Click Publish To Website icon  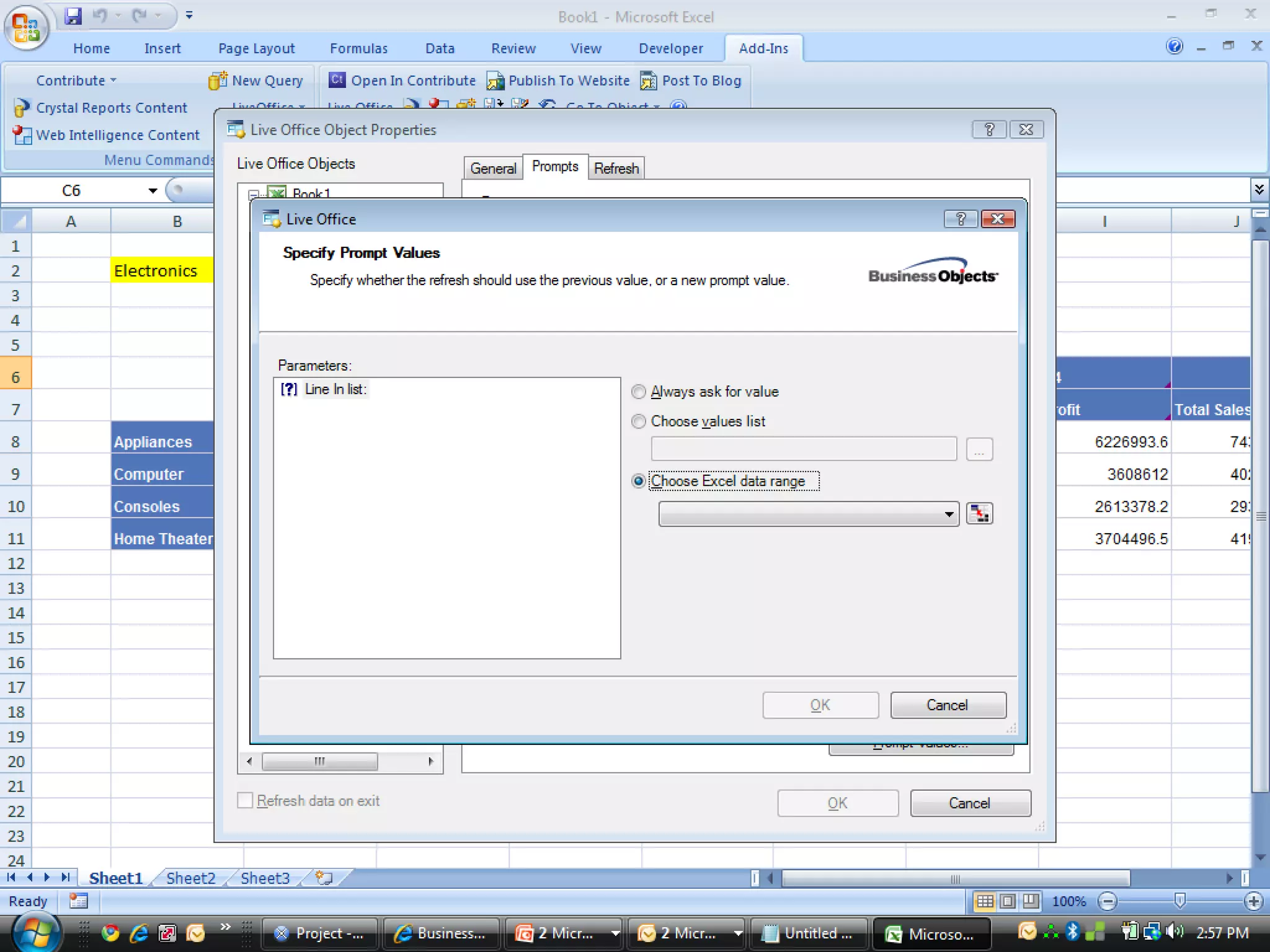495,81
